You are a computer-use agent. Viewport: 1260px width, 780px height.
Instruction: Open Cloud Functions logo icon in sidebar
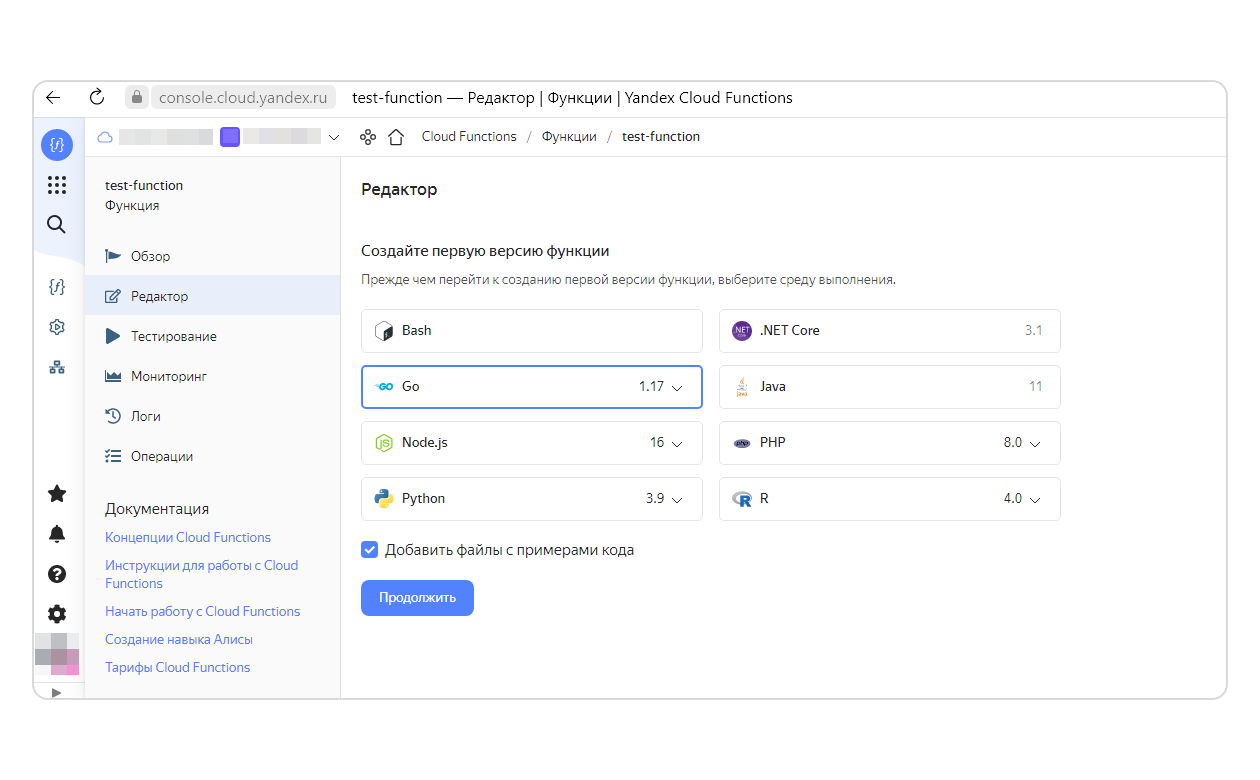pos(57,145)
